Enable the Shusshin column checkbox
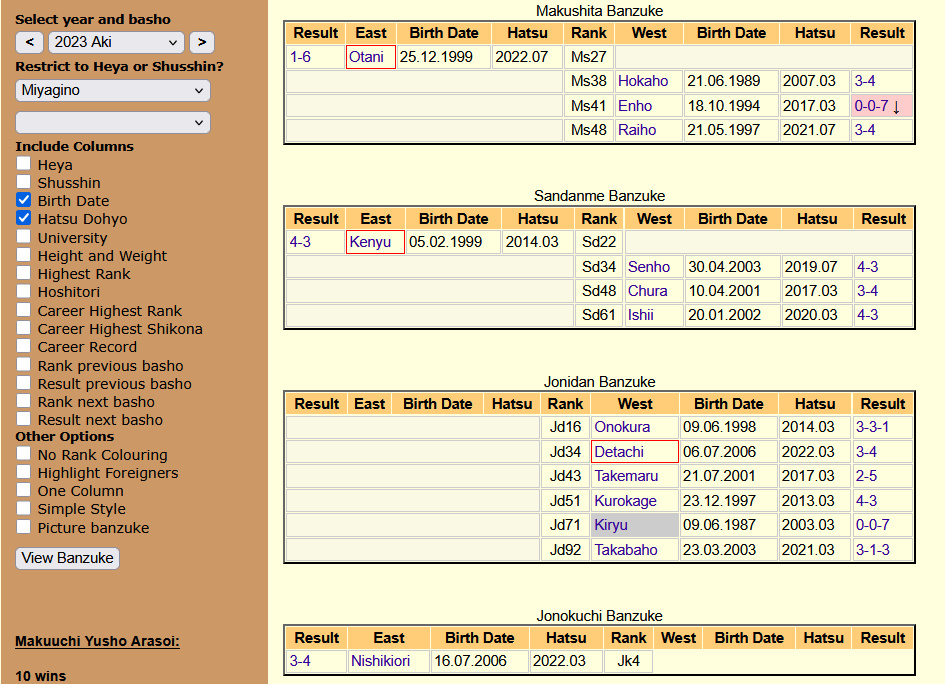This screenshot has height=684, width=945. [x=24, y=181]
